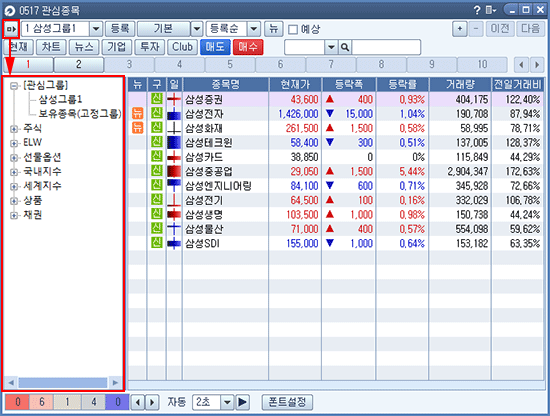The height and width of the screenshot is (416, 550).
Task: Expand the 선물옵션 tree node
Action: (14, 157)
